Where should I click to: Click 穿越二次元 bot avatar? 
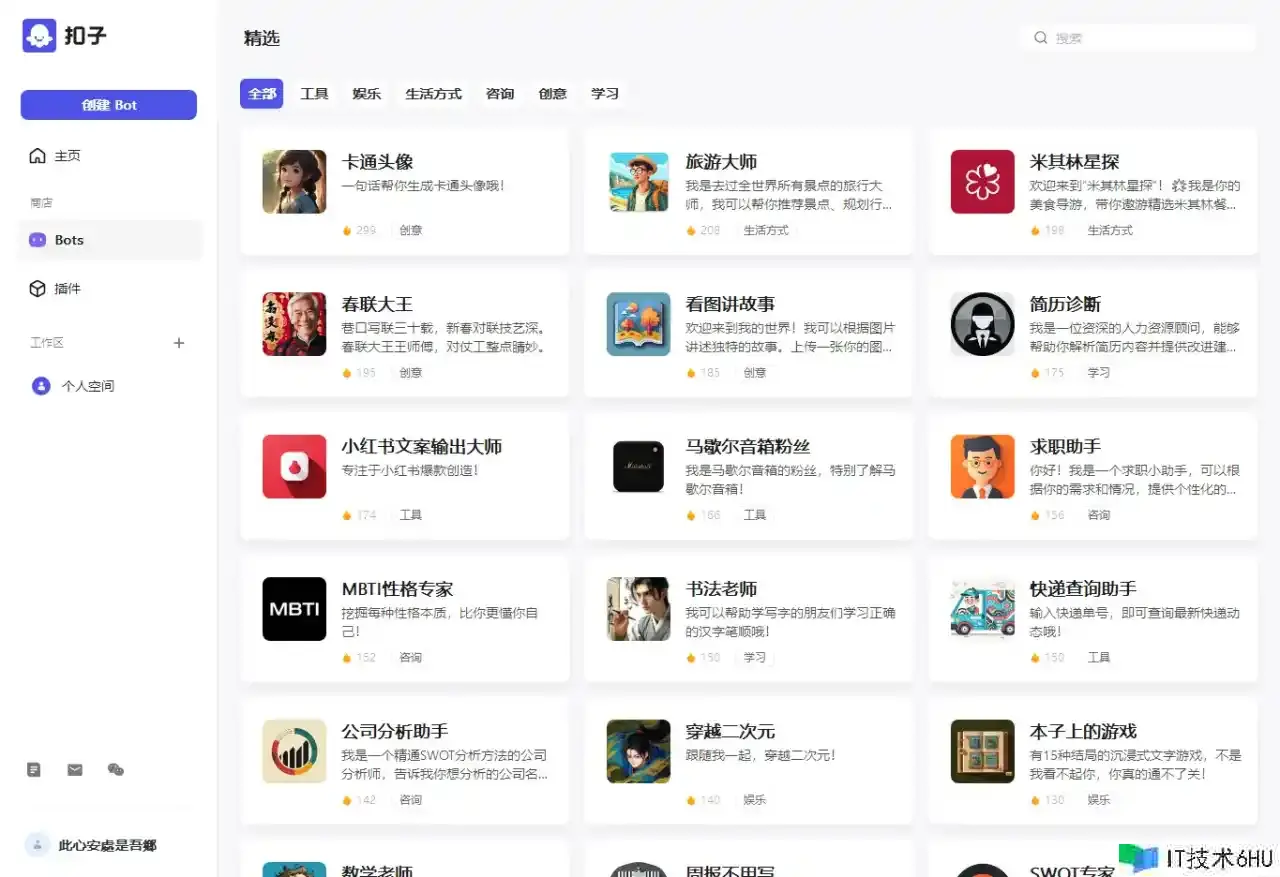click(639, 752)
